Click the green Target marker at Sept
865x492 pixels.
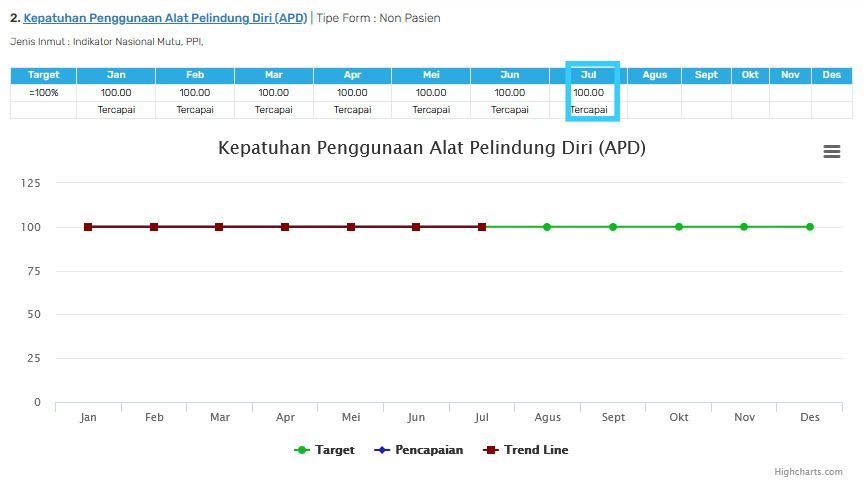[612, 227]
